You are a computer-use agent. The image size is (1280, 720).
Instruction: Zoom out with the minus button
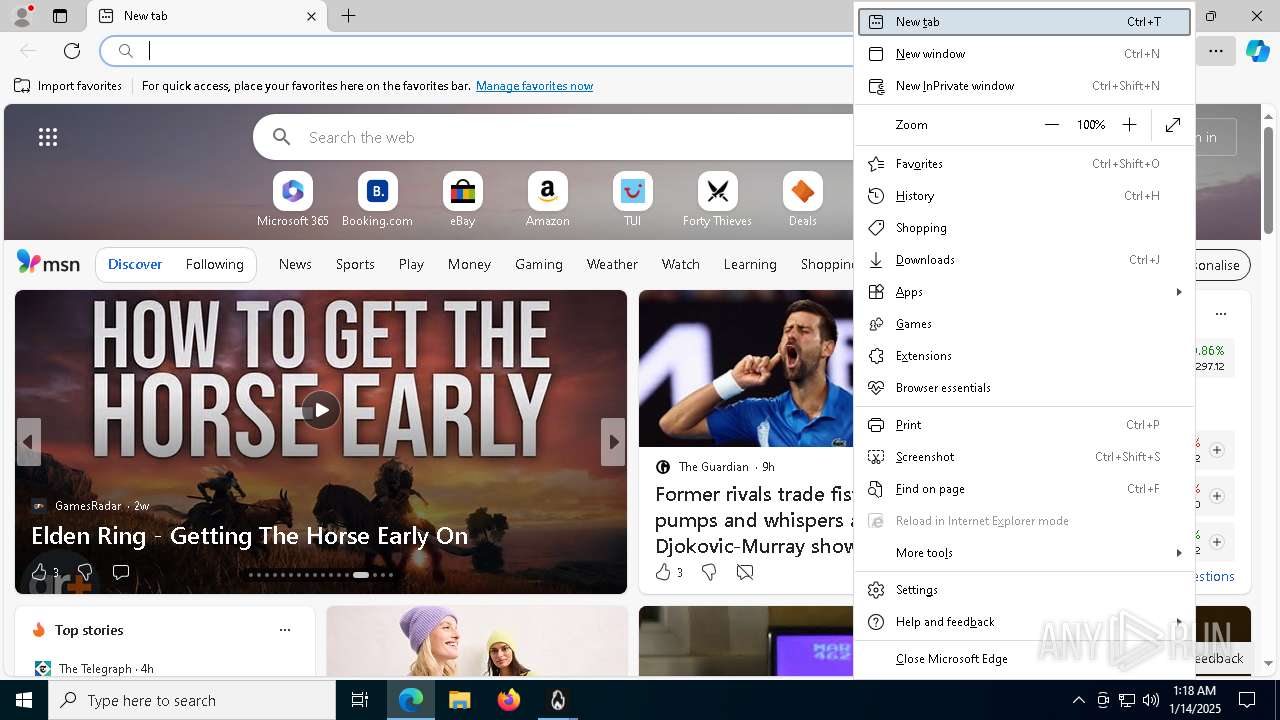coord(1051,125)
